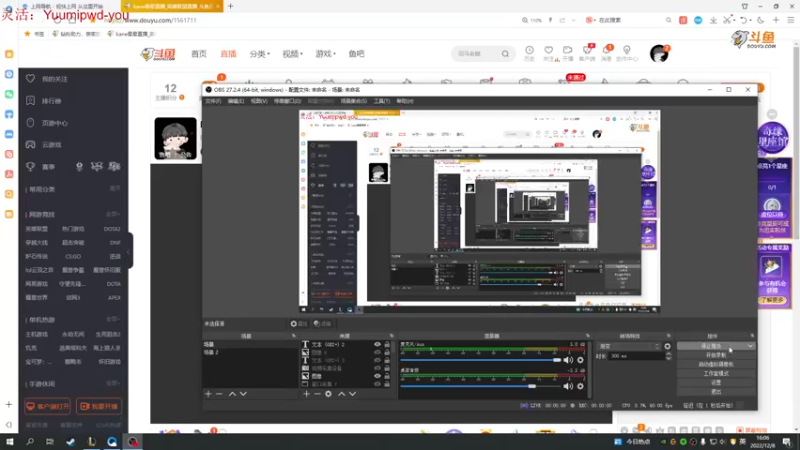Image resolution: width=800 pixels, height=450 pixels.
Task: Enable OBS Studio mode button
Action: click(x=716, y=373)
